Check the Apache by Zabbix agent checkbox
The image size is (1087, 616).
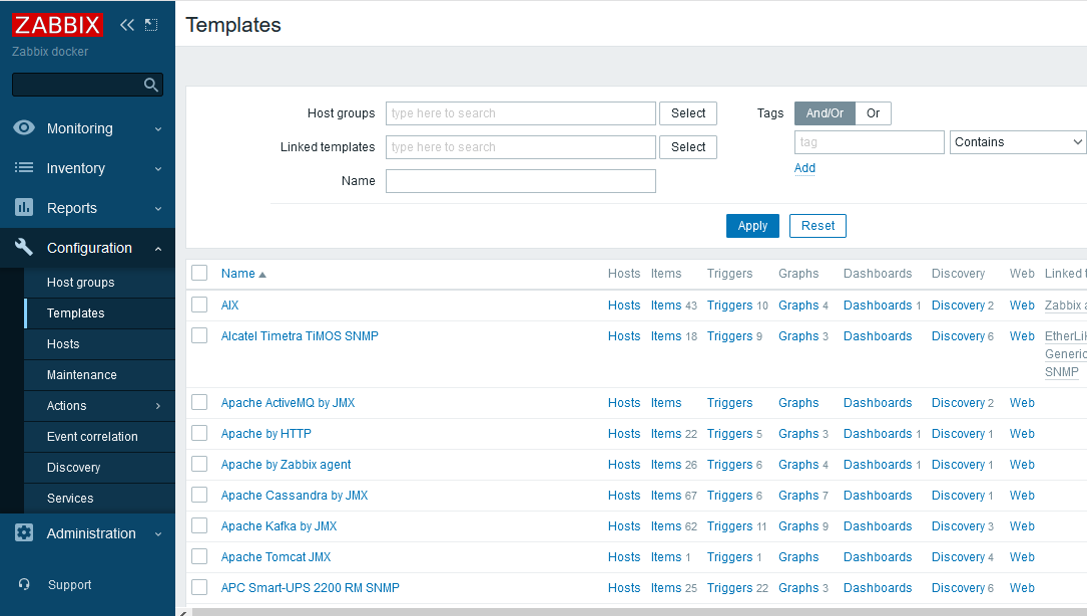[x=200, y=464]
